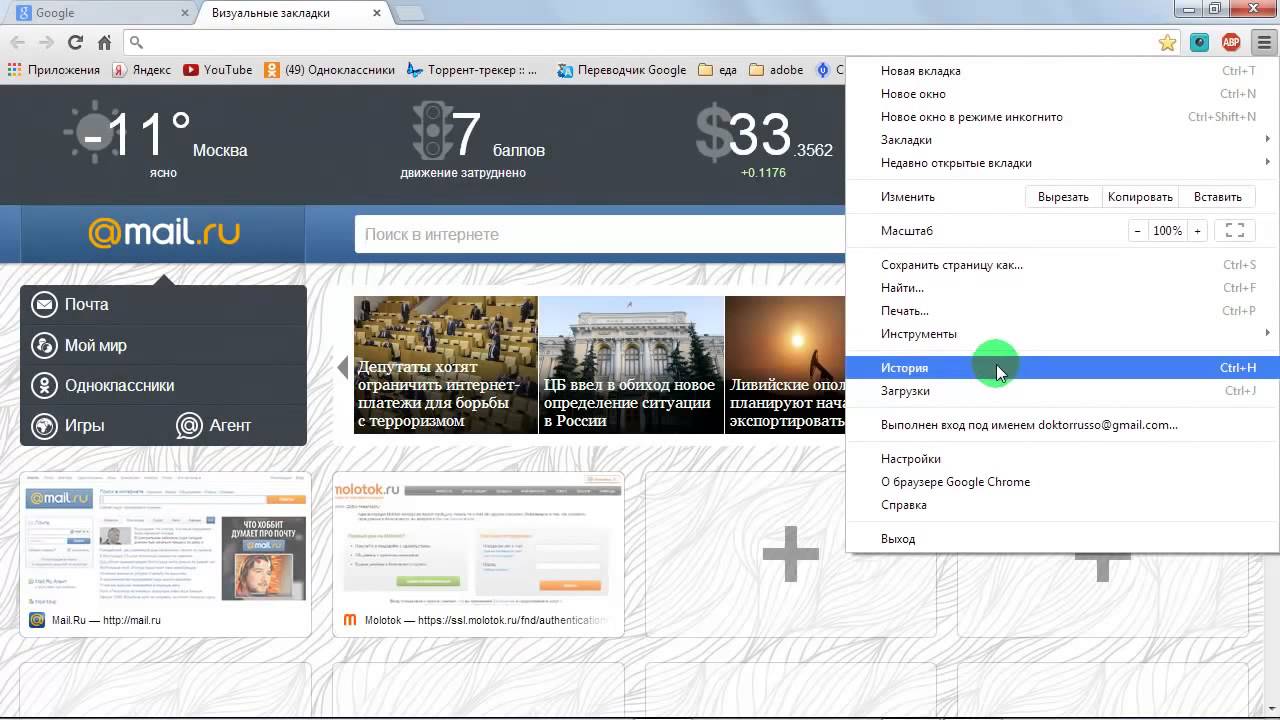Click the browser forward arrow

pos(46,42)
